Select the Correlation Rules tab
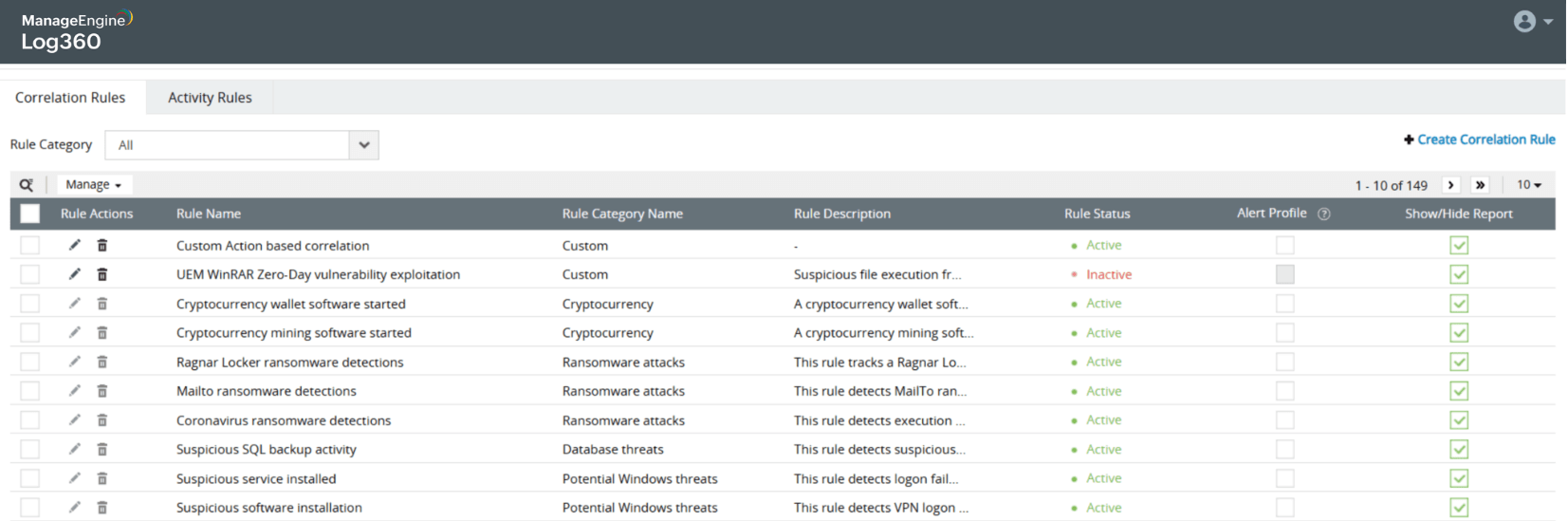This screenshot has width=1568, height=521. (70, 98)
